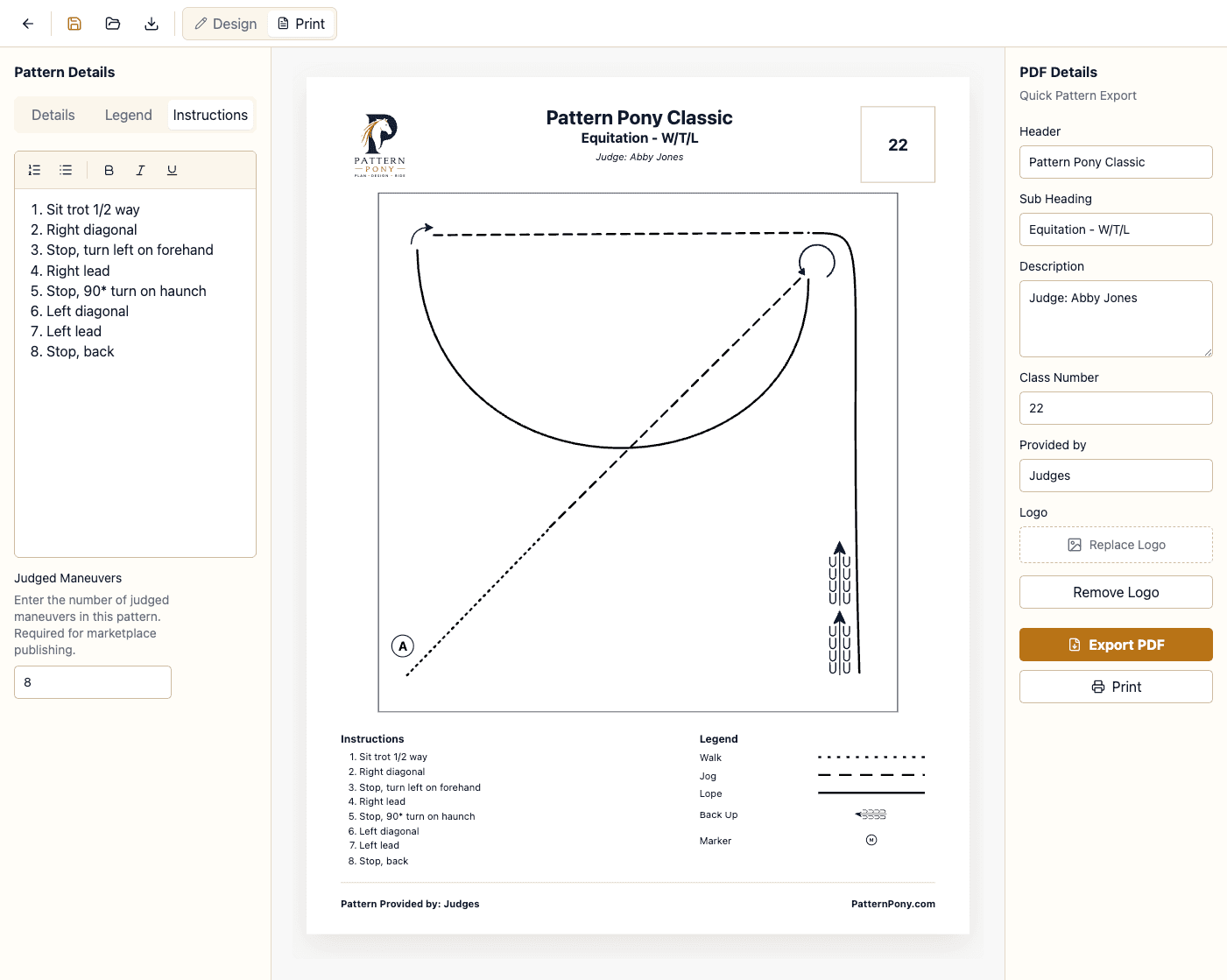Click 'Pattern Provided by: Judges' footer
The image size is (1227, 980).
point(410,904)
